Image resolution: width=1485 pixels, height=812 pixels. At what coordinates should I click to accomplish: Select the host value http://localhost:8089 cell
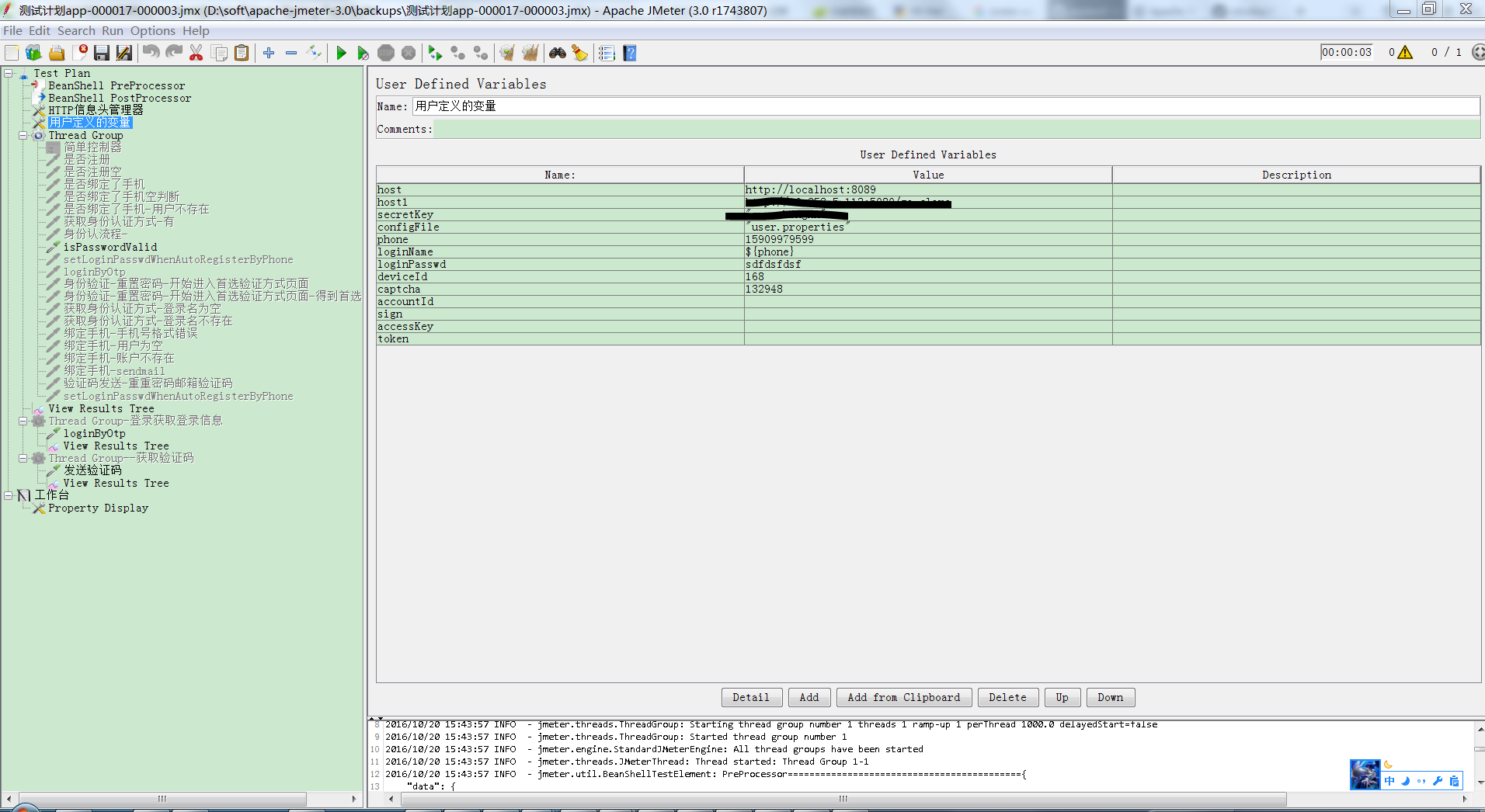pyautogui.click(x=927, y=189)
